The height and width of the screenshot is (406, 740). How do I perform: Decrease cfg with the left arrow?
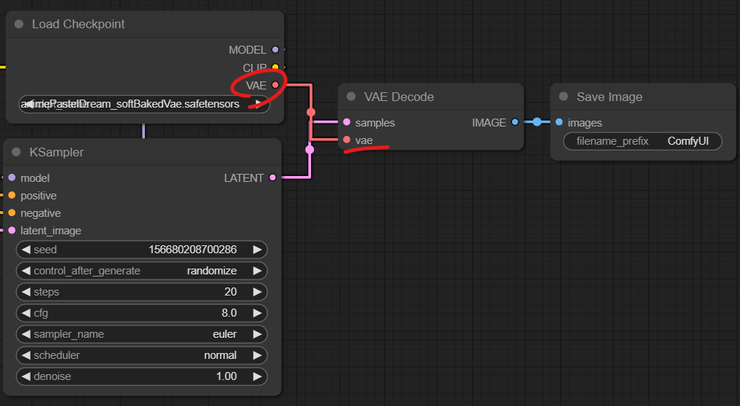[26, 313]
